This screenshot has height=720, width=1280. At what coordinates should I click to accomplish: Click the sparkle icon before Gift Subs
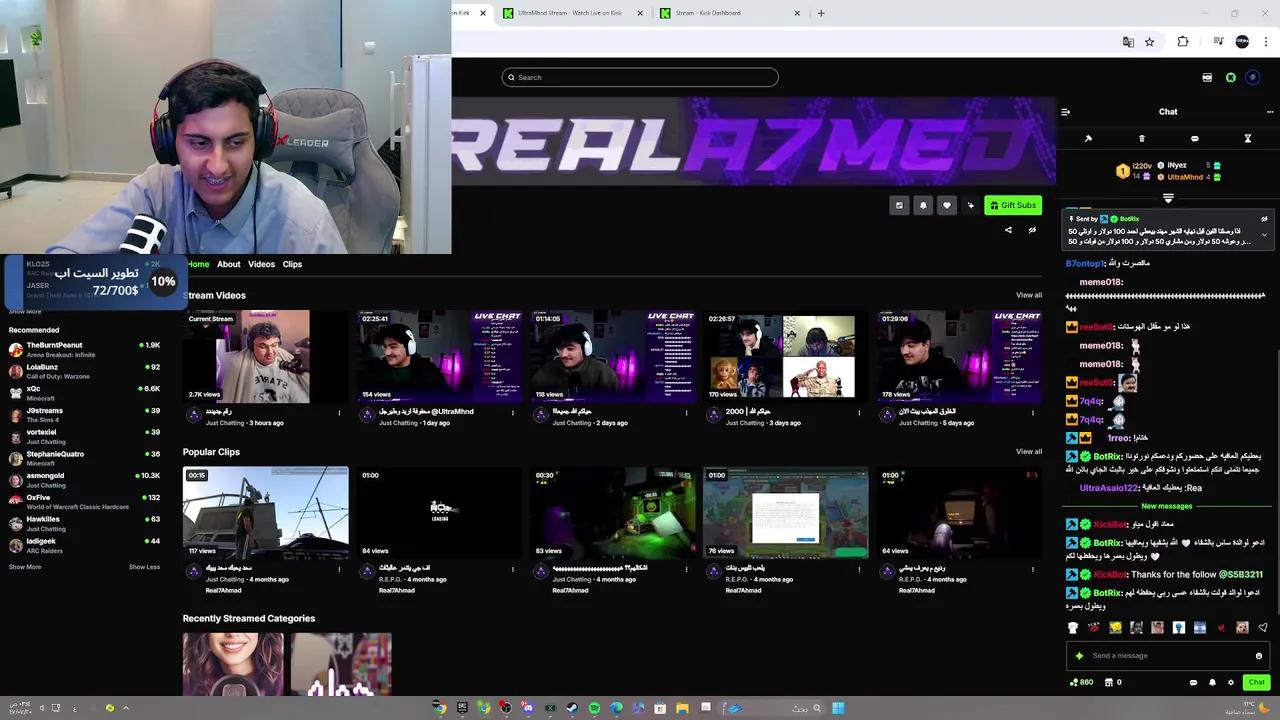pyautogui.click(x=971, y=205)
